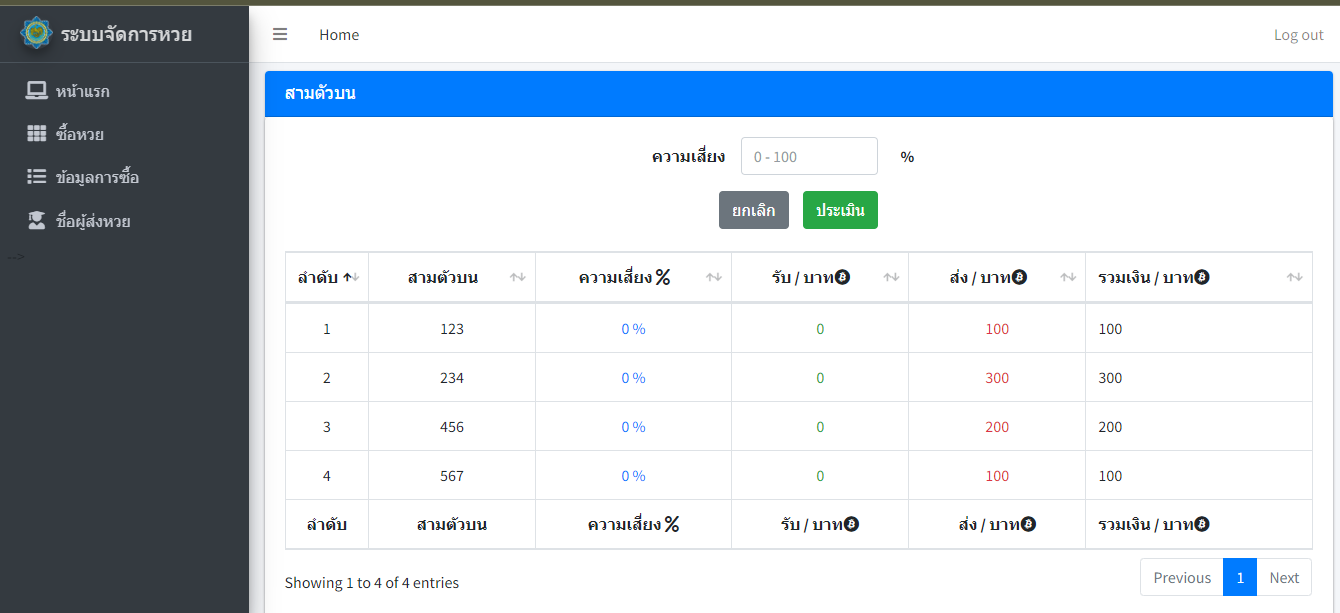Click Log out link
Screen dimensions: 1340x613
[1298, 35]
